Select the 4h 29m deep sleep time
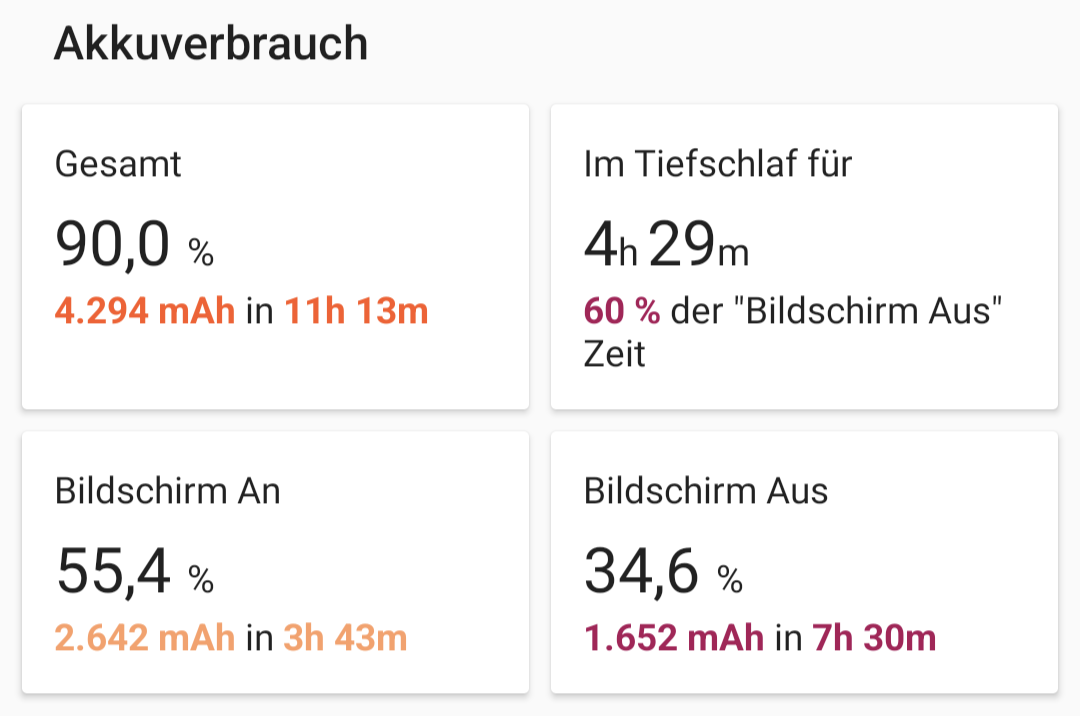Screen dimensions: 1080x716 (666, 245)
